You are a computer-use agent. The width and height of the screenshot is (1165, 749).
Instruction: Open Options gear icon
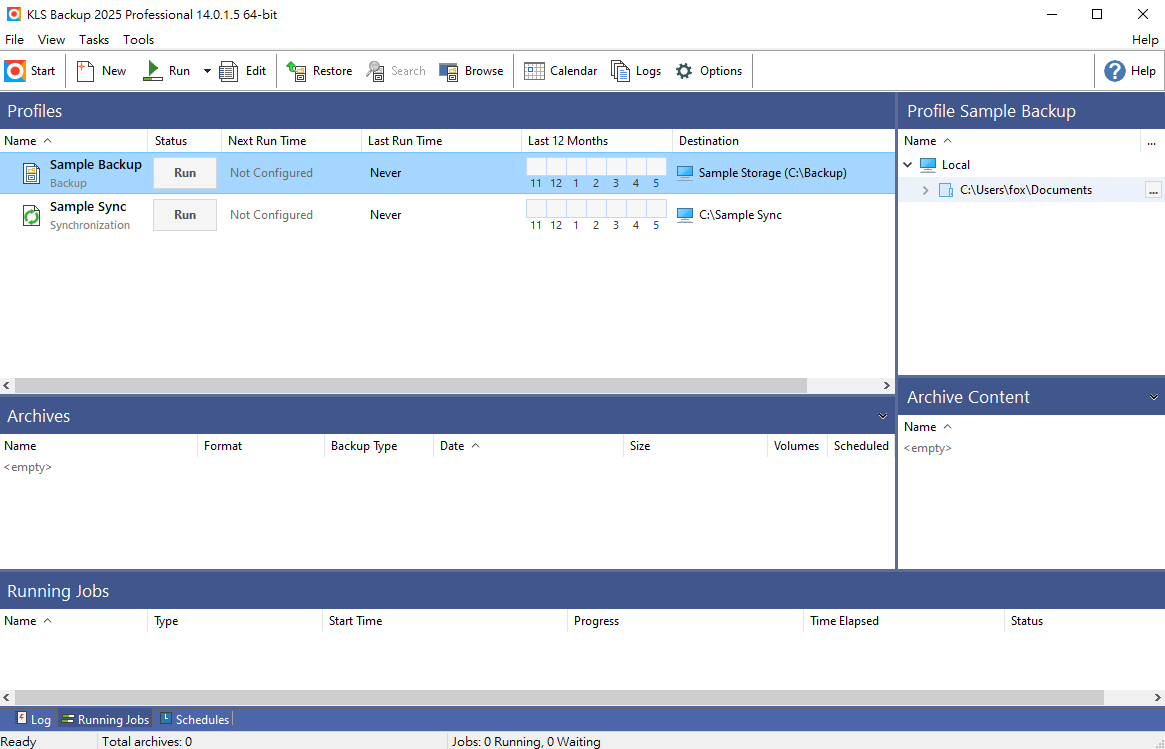[x=684, y=71]
